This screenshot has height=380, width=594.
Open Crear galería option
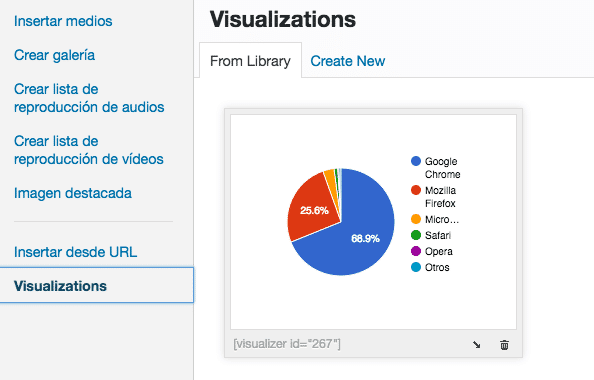pyautogui.click(x=55, y=55)
